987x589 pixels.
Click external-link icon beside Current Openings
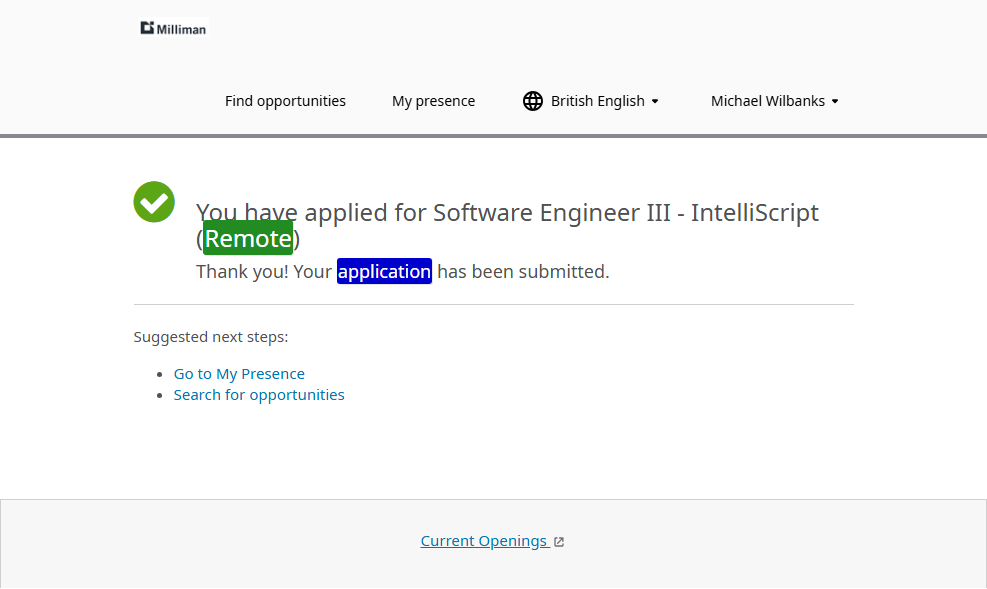click(x=559, y=542)
